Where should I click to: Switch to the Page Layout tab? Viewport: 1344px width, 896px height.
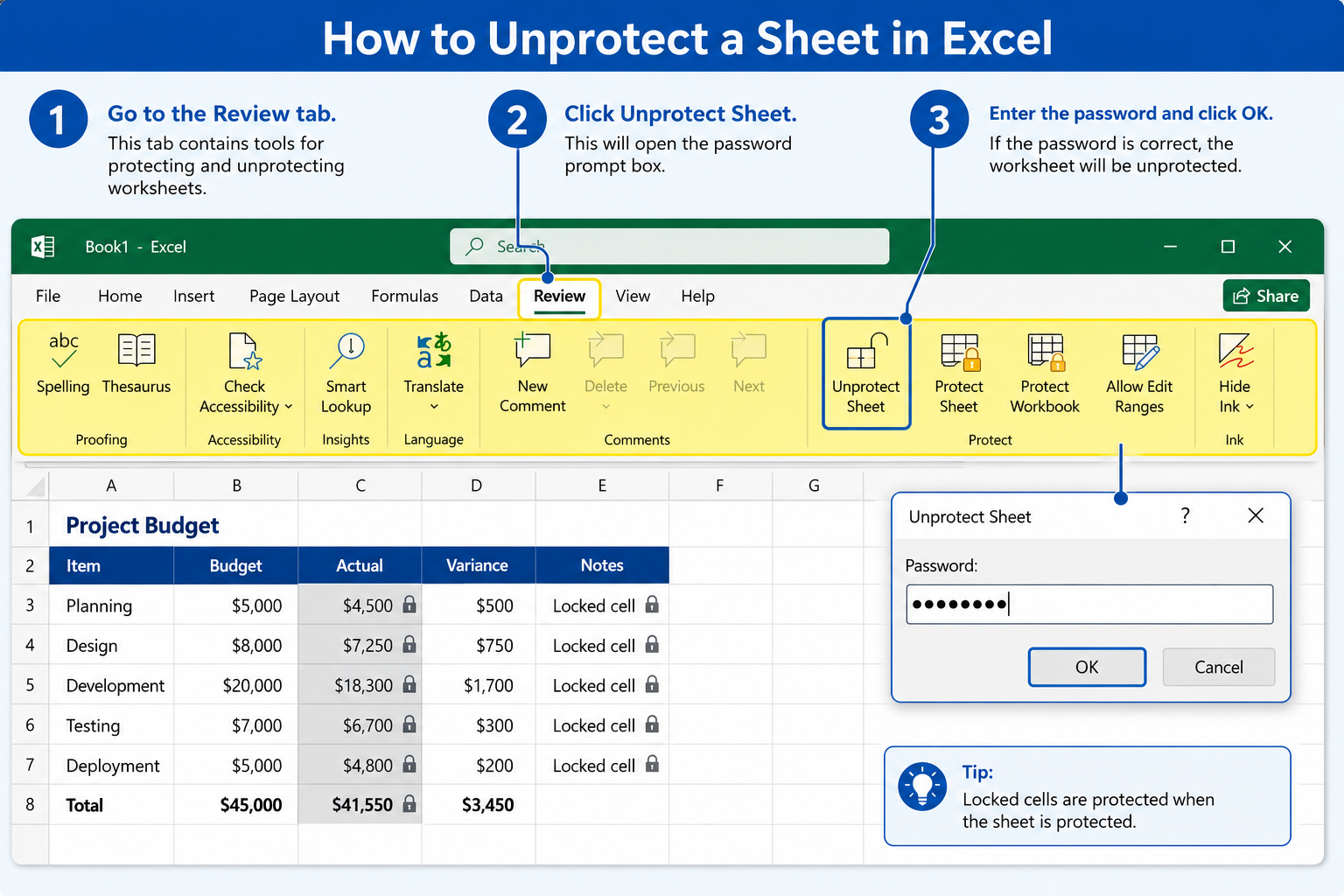294,297
